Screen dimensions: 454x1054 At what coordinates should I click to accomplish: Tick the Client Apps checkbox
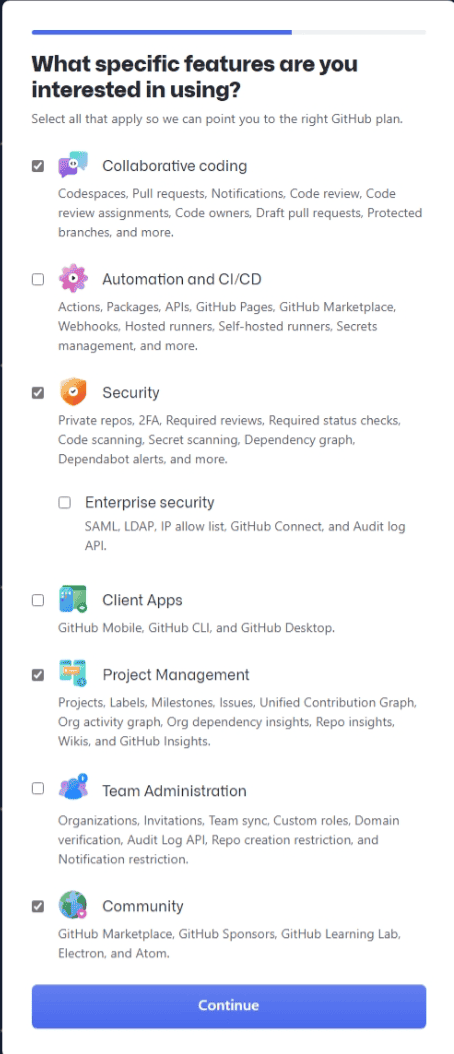point(38,600)
